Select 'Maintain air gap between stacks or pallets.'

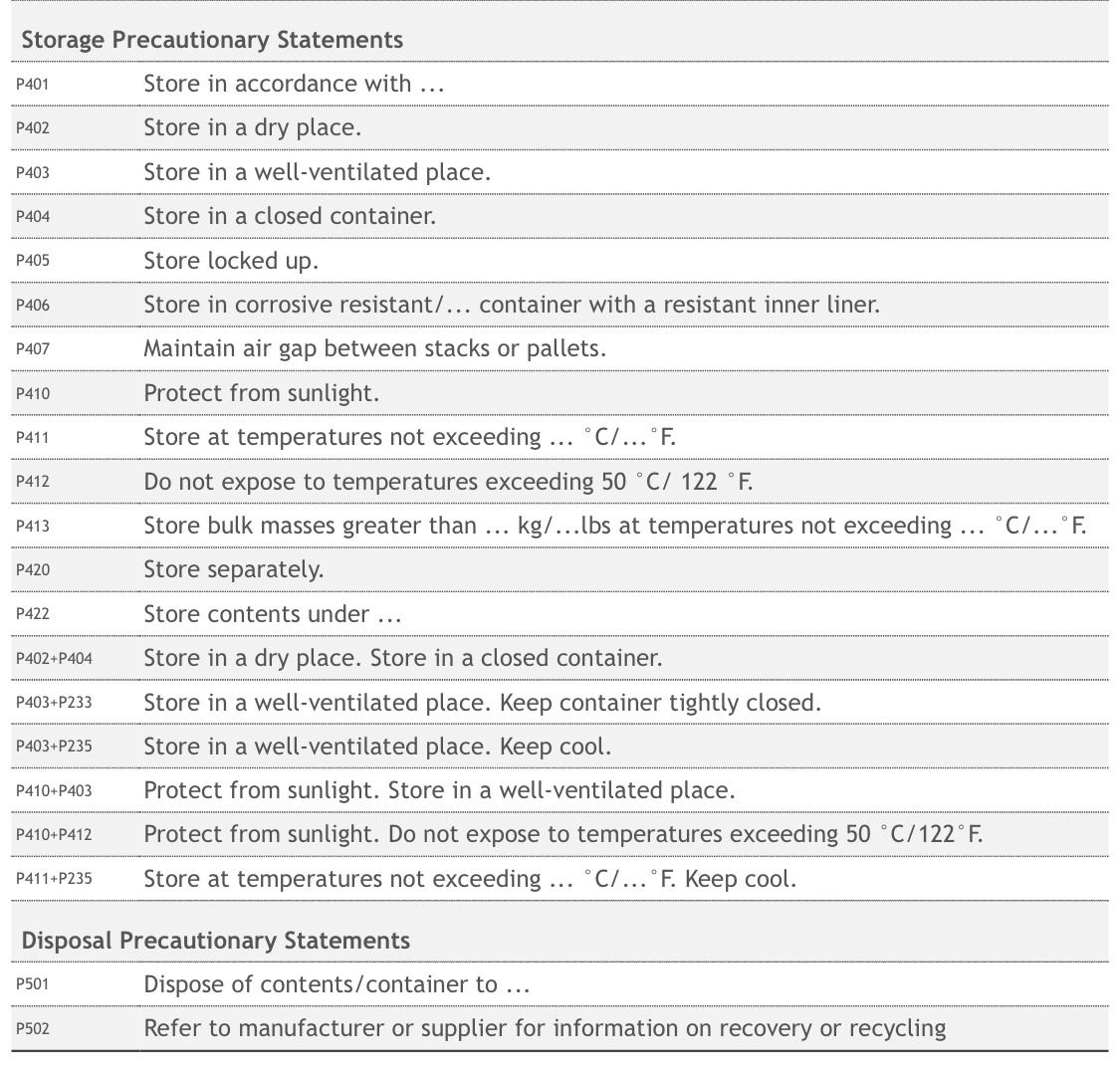(374, 348)
